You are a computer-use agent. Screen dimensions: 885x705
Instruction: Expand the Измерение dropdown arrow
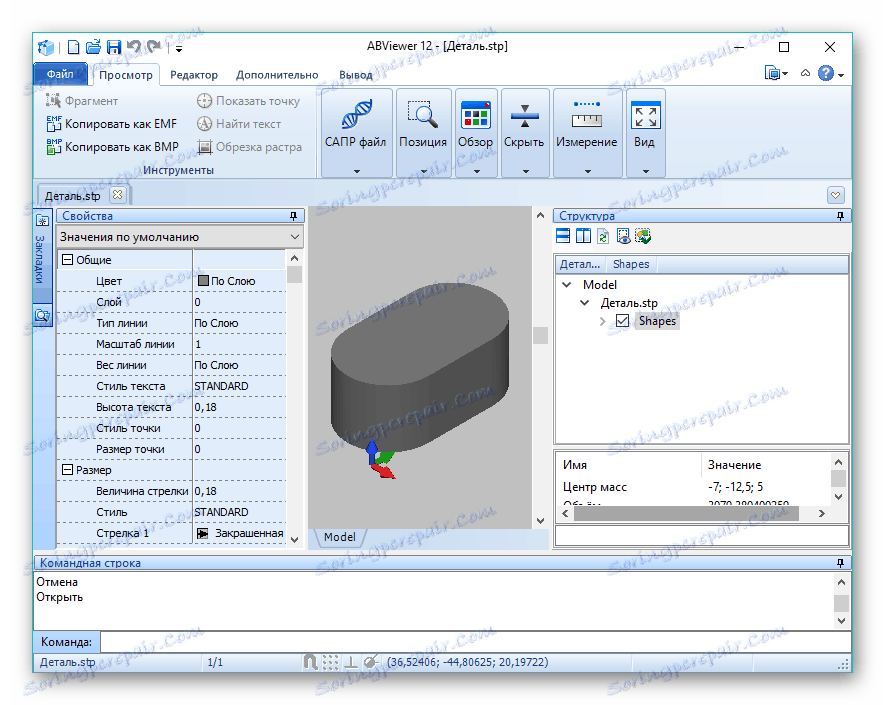tap(588, 170)
